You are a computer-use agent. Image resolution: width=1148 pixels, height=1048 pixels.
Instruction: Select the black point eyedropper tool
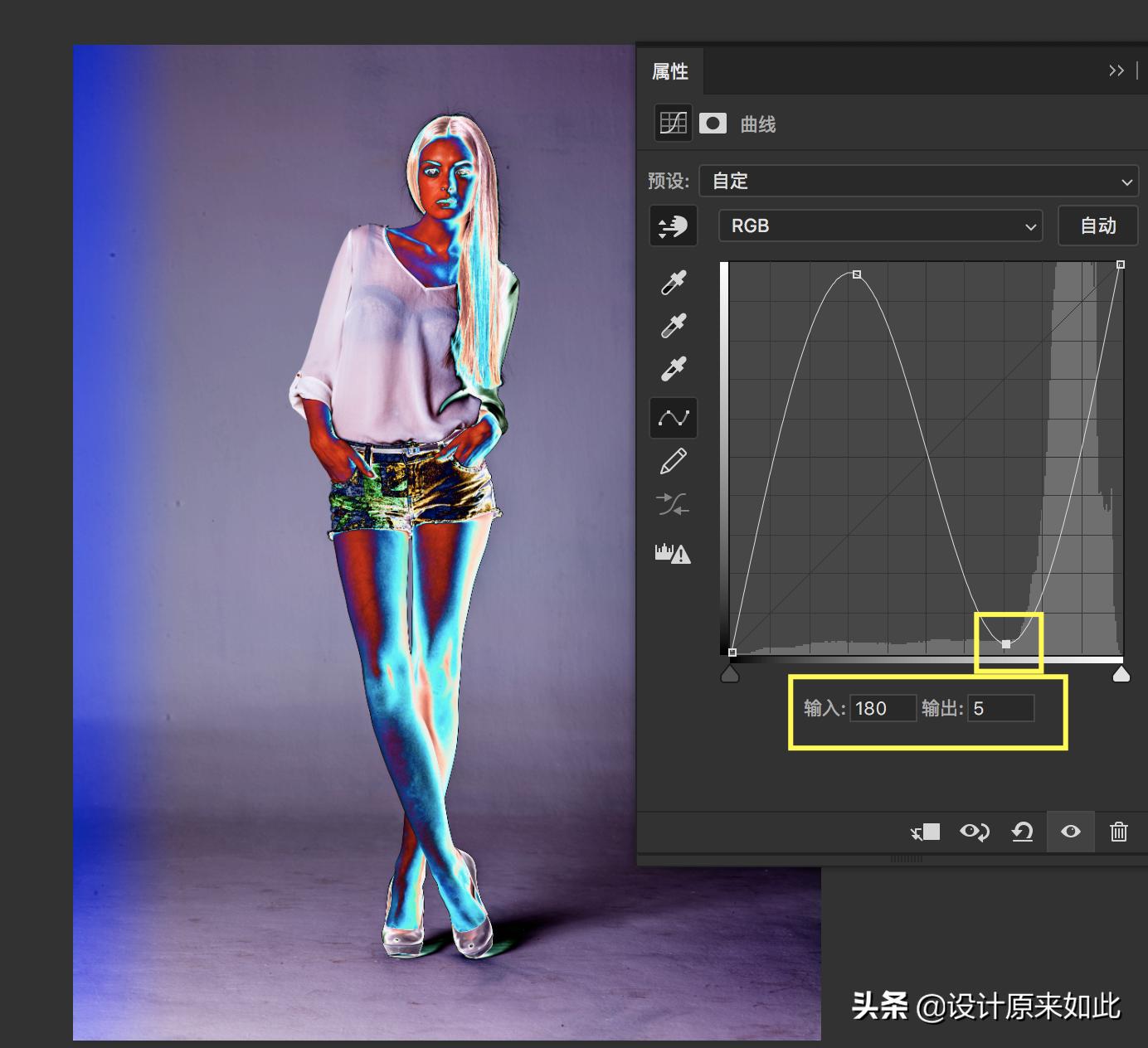coord(673,282)
